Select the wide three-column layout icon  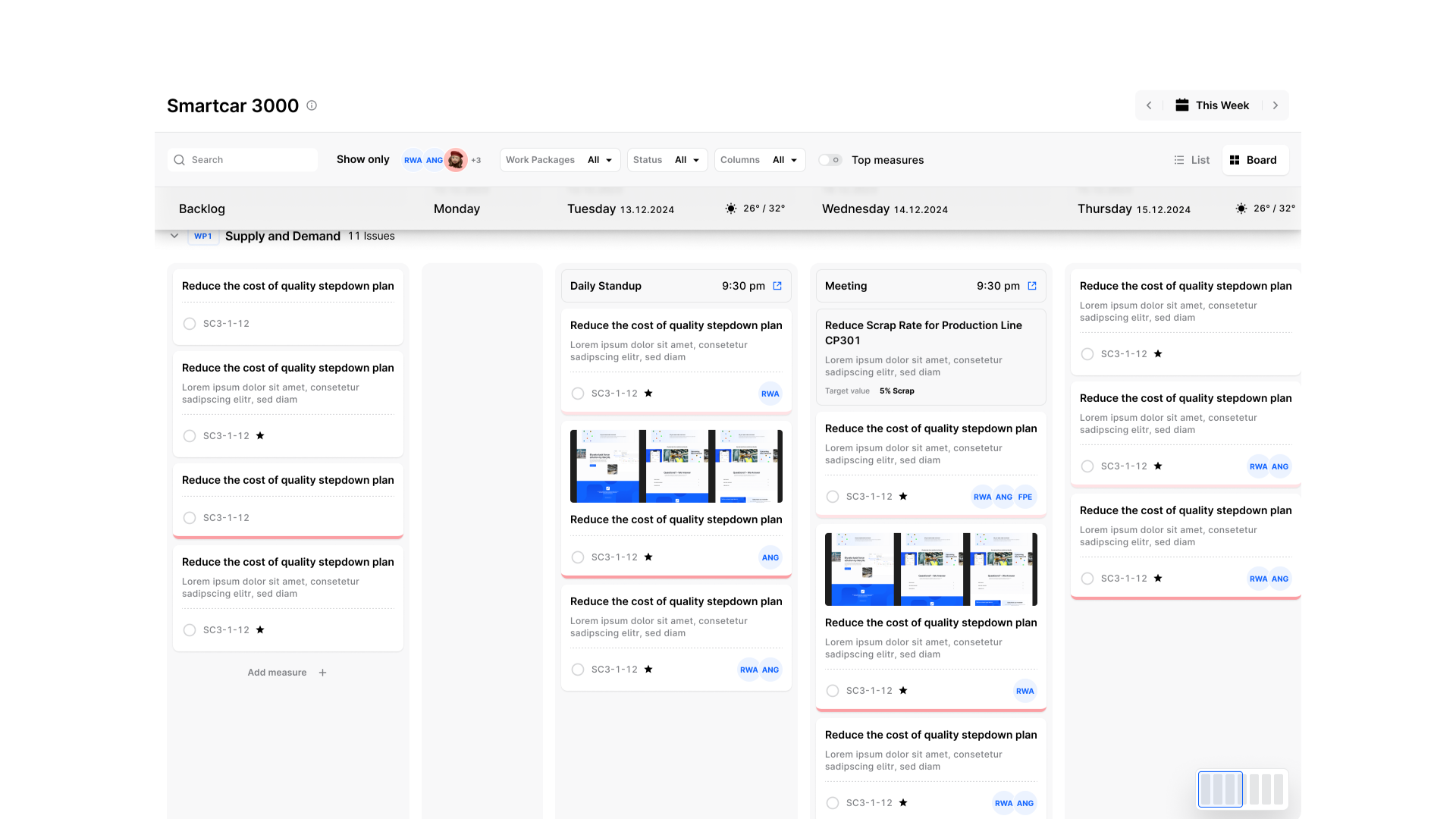[x=1220, y=789]
